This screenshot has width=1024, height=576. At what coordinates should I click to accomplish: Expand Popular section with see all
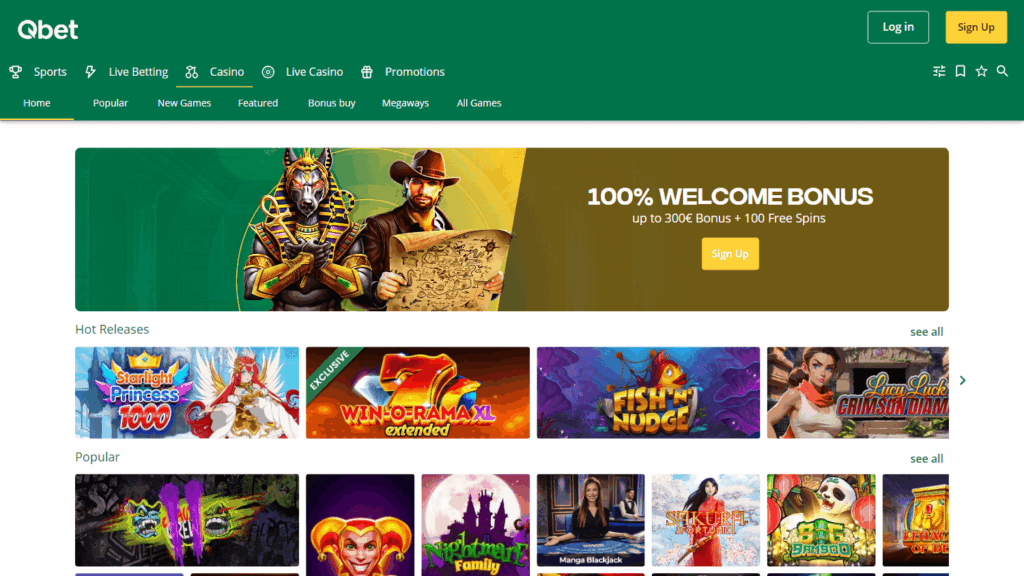point(926,458)
